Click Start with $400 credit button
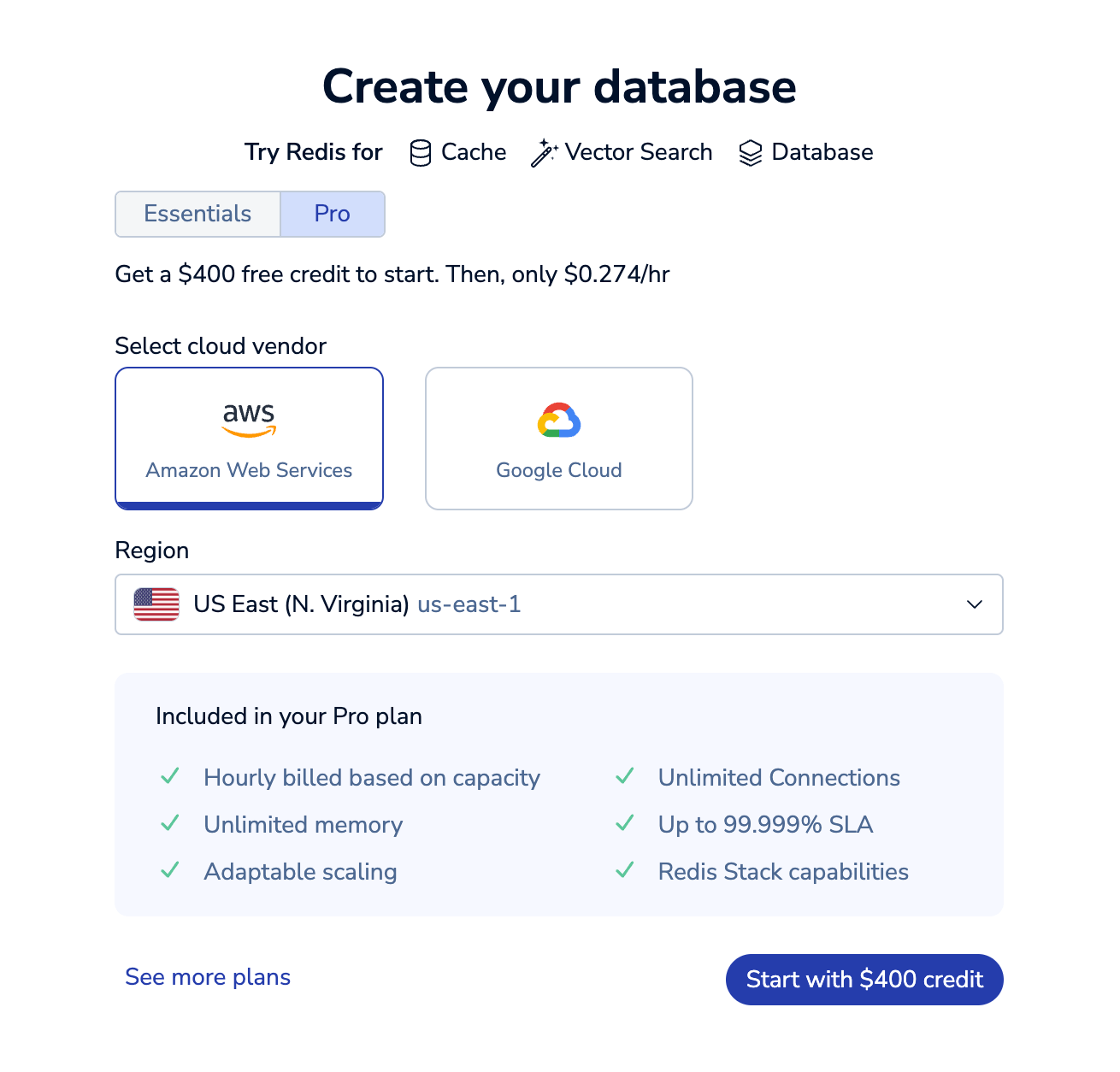1120x1072 pixels. [864, 980]
